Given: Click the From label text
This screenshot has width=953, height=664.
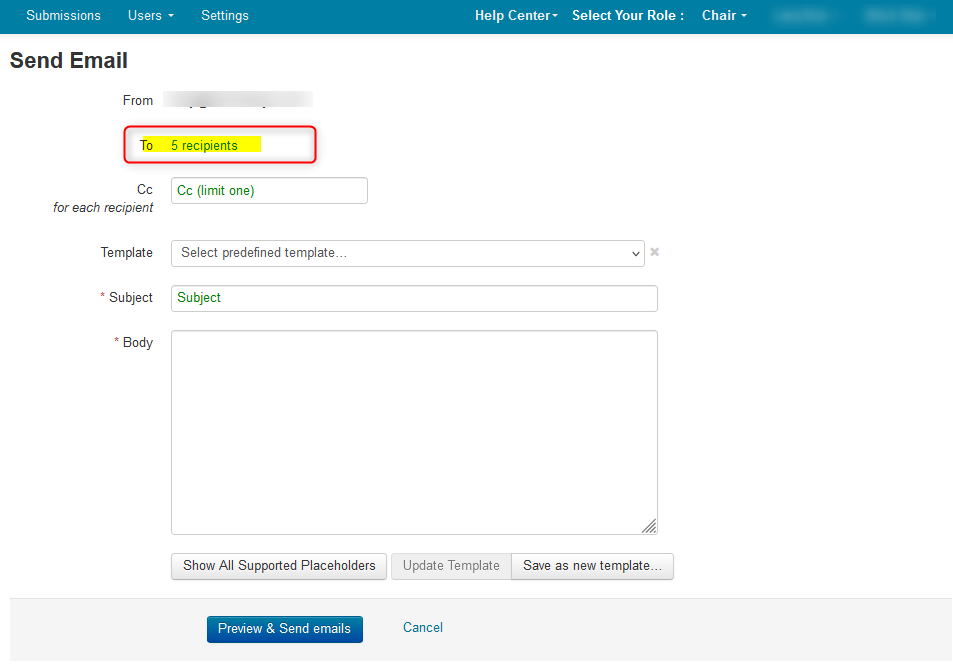Looking at the screenshot, I should pyautogui.click(x=138, y=100).
